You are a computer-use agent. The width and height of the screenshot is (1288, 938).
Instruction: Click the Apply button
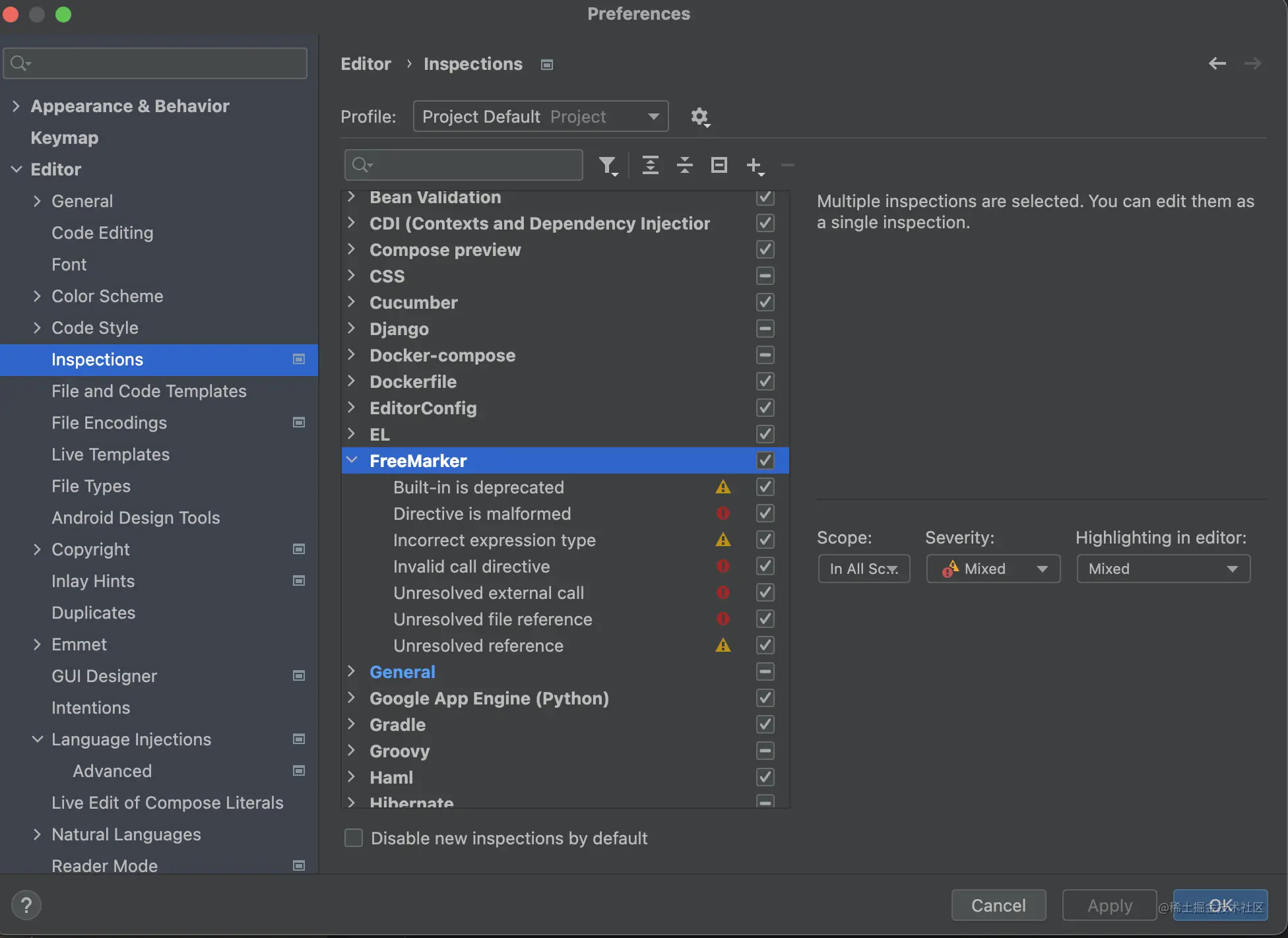click(x=1109, y=905)
